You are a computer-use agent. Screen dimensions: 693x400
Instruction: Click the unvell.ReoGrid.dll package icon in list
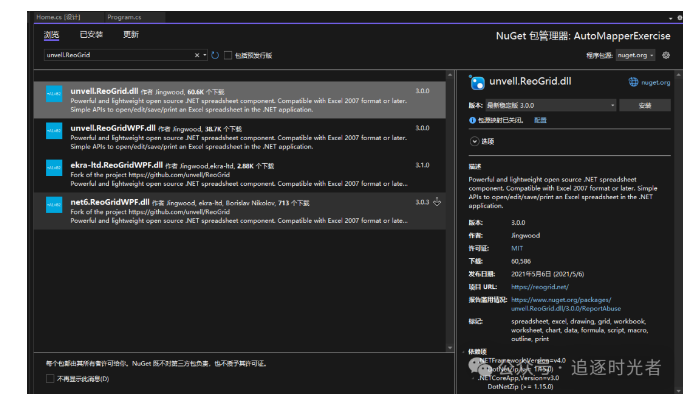[x=54, y=94]
